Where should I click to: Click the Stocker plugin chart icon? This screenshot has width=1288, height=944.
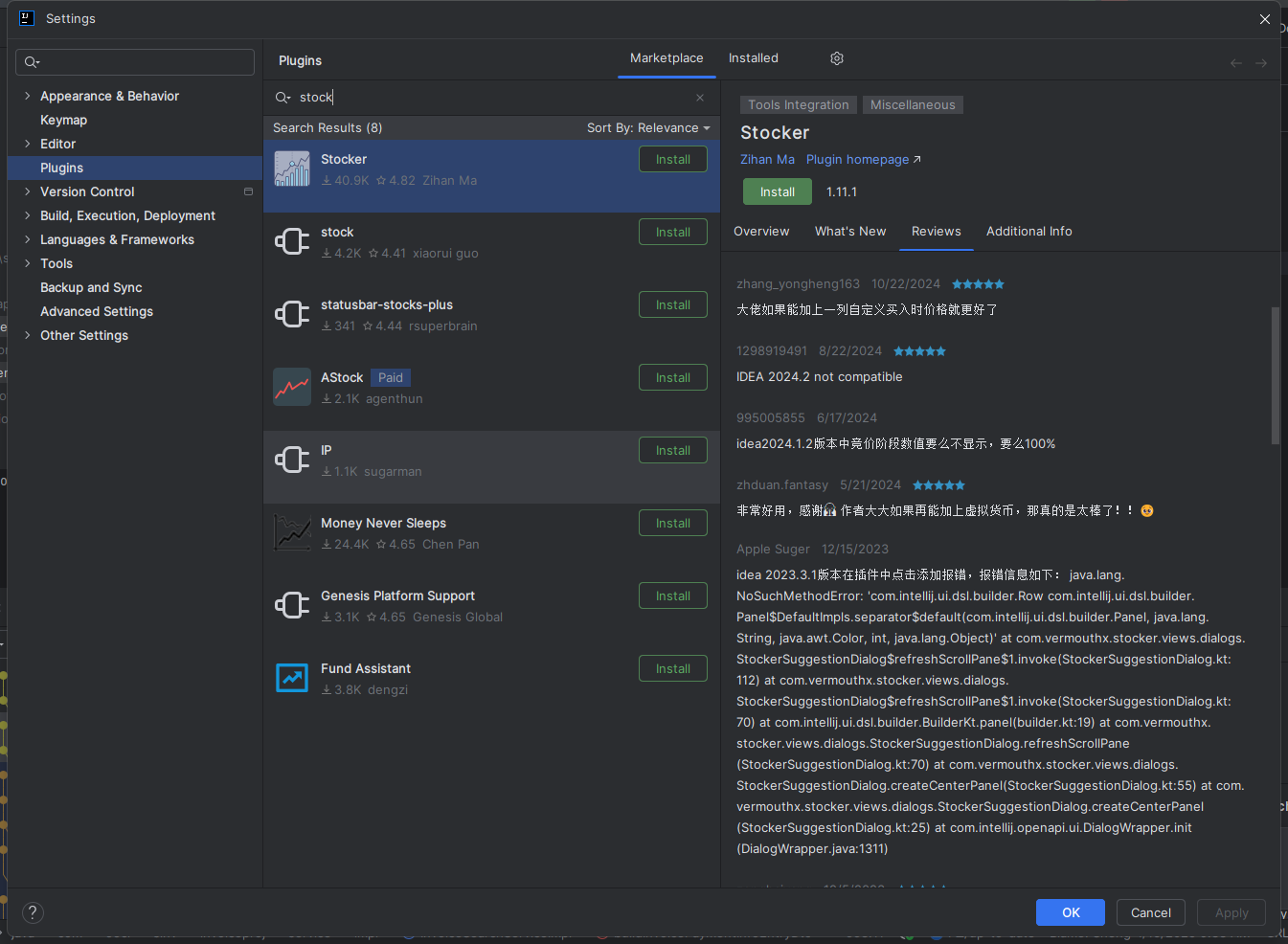point(292,169)
